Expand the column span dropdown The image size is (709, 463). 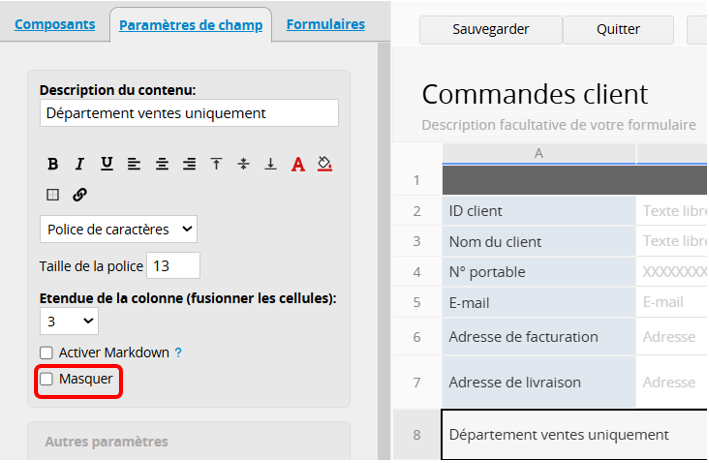coord(69,321)
